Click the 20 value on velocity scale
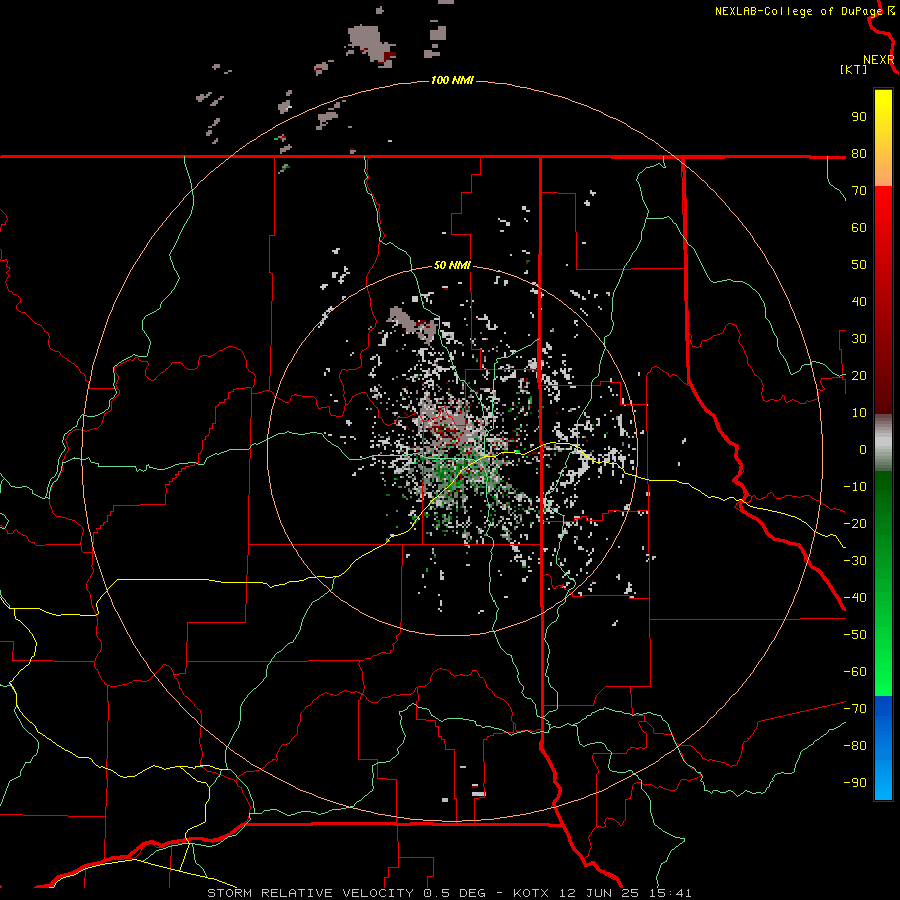 click(x=859, y=375)
